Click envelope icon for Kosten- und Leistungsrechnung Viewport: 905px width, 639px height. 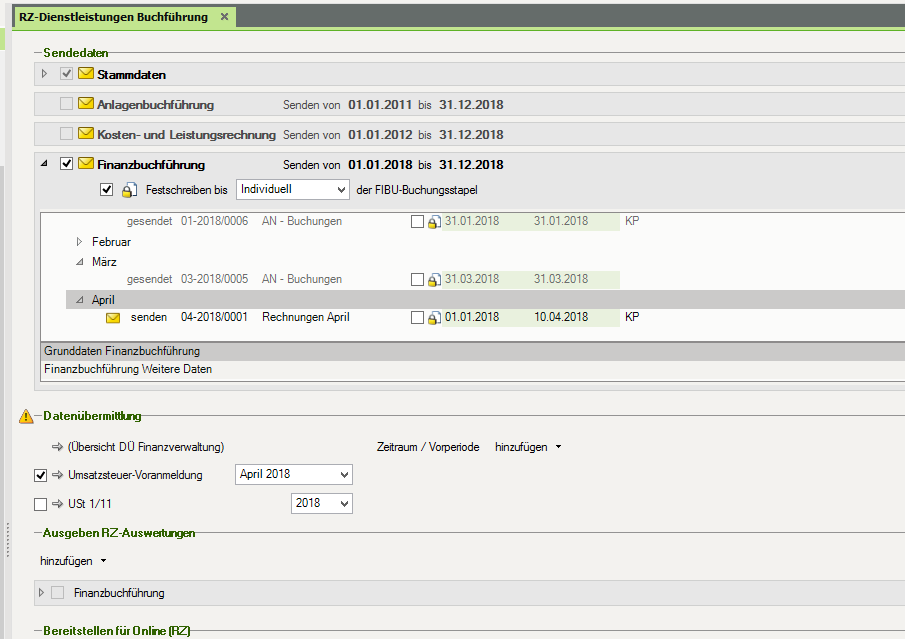86,134
